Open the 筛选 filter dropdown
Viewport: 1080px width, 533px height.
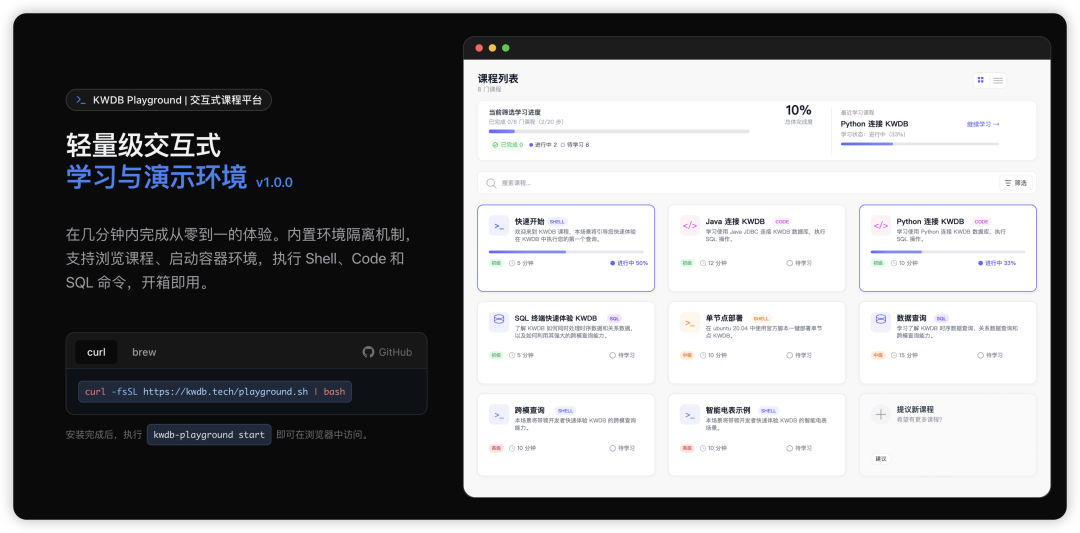[x=1016, y=183]
